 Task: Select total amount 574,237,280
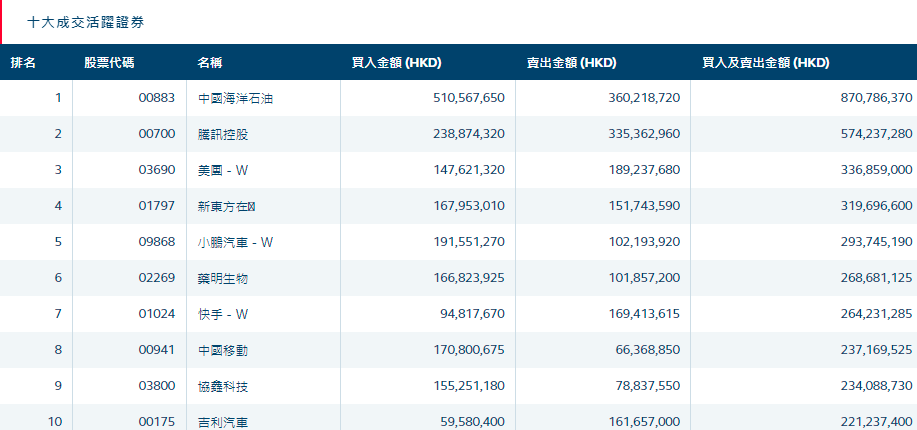876,134
